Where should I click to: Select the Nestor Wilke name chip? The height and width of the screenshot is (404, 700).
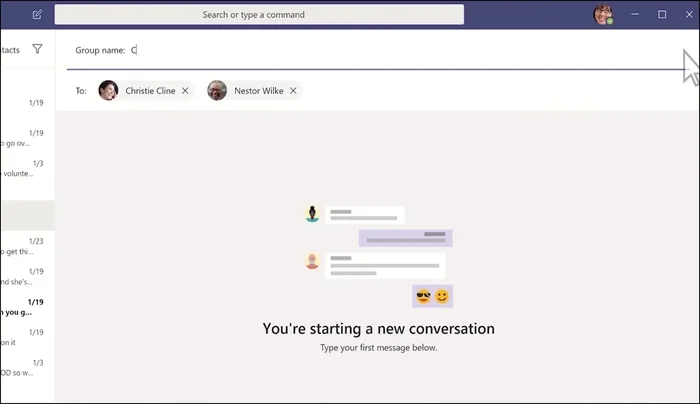point(254,91)
